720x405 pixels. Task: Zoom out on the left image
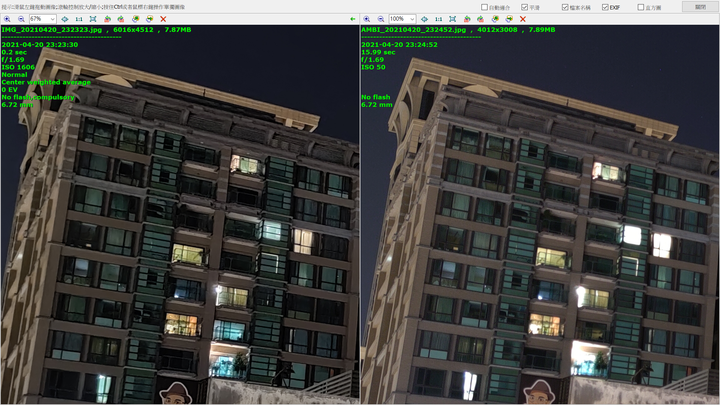(21, 19)
